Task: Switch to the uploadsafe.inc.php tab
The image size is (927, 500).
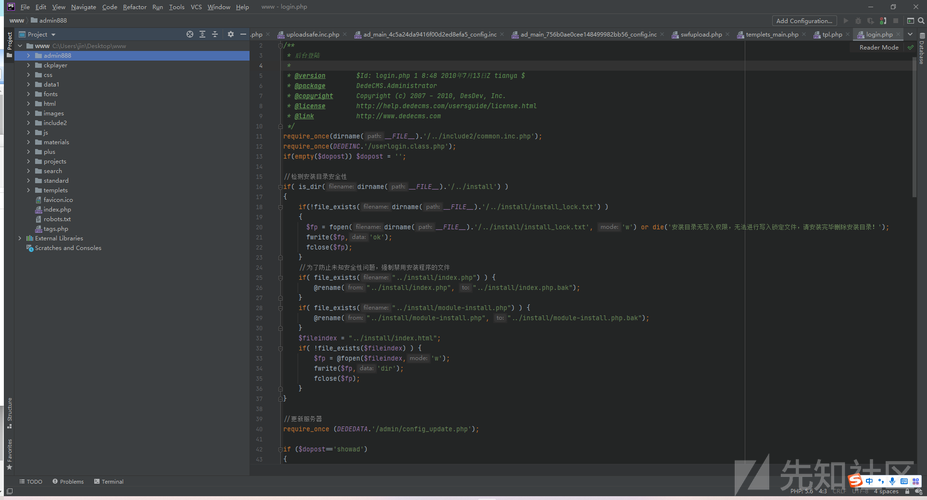Action: pyautogui.click(x=313, y=34)
